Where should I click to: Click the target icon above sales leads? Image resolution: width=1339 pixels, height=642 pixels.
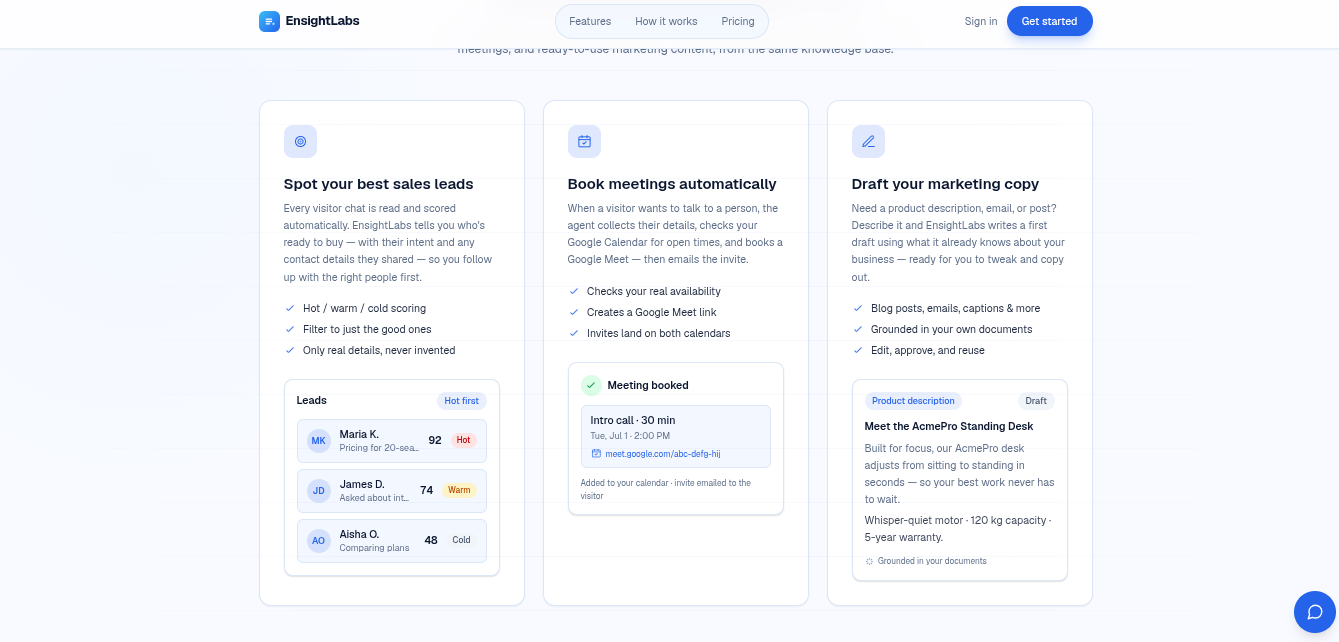[x=300, y=141]
